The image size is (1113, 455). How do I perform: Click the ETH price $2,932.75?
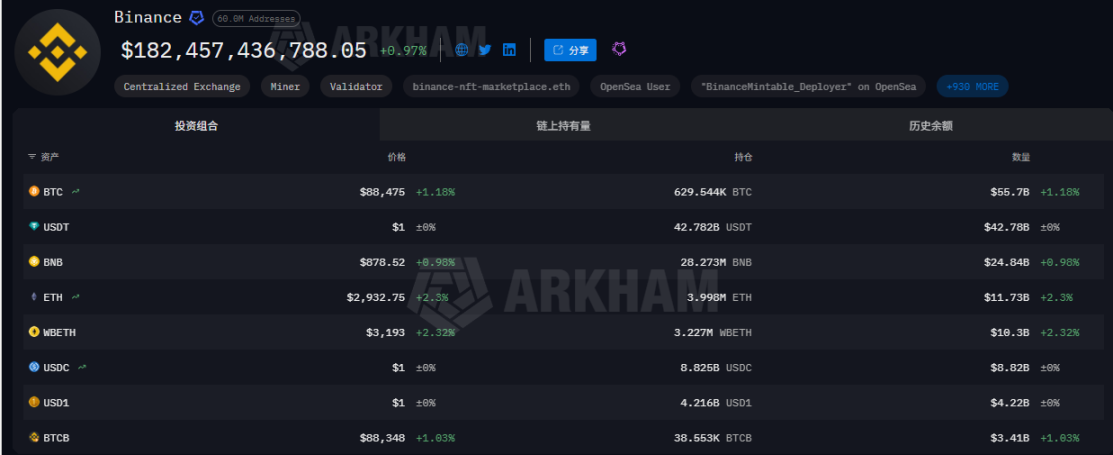tap(375, 297)
